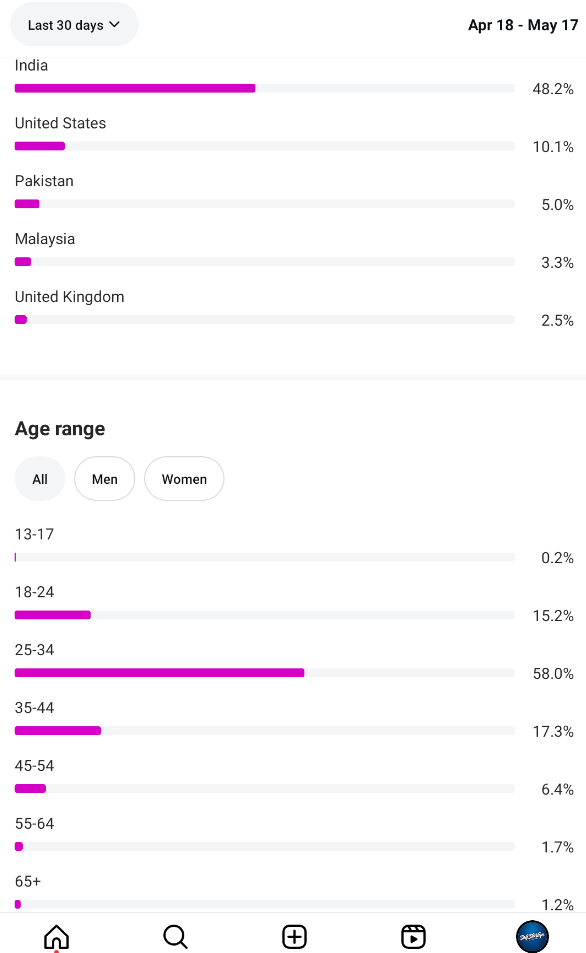Click the Age range heading
Image resolution: width=586 pixels, height=953 pixels.
(x=60, y=429)
